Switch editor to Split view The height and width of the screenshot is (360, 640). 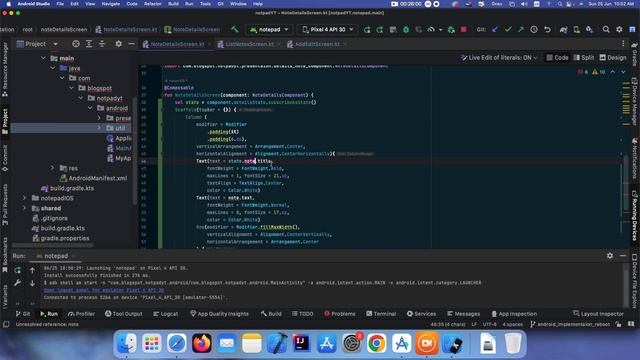(584, 58)
